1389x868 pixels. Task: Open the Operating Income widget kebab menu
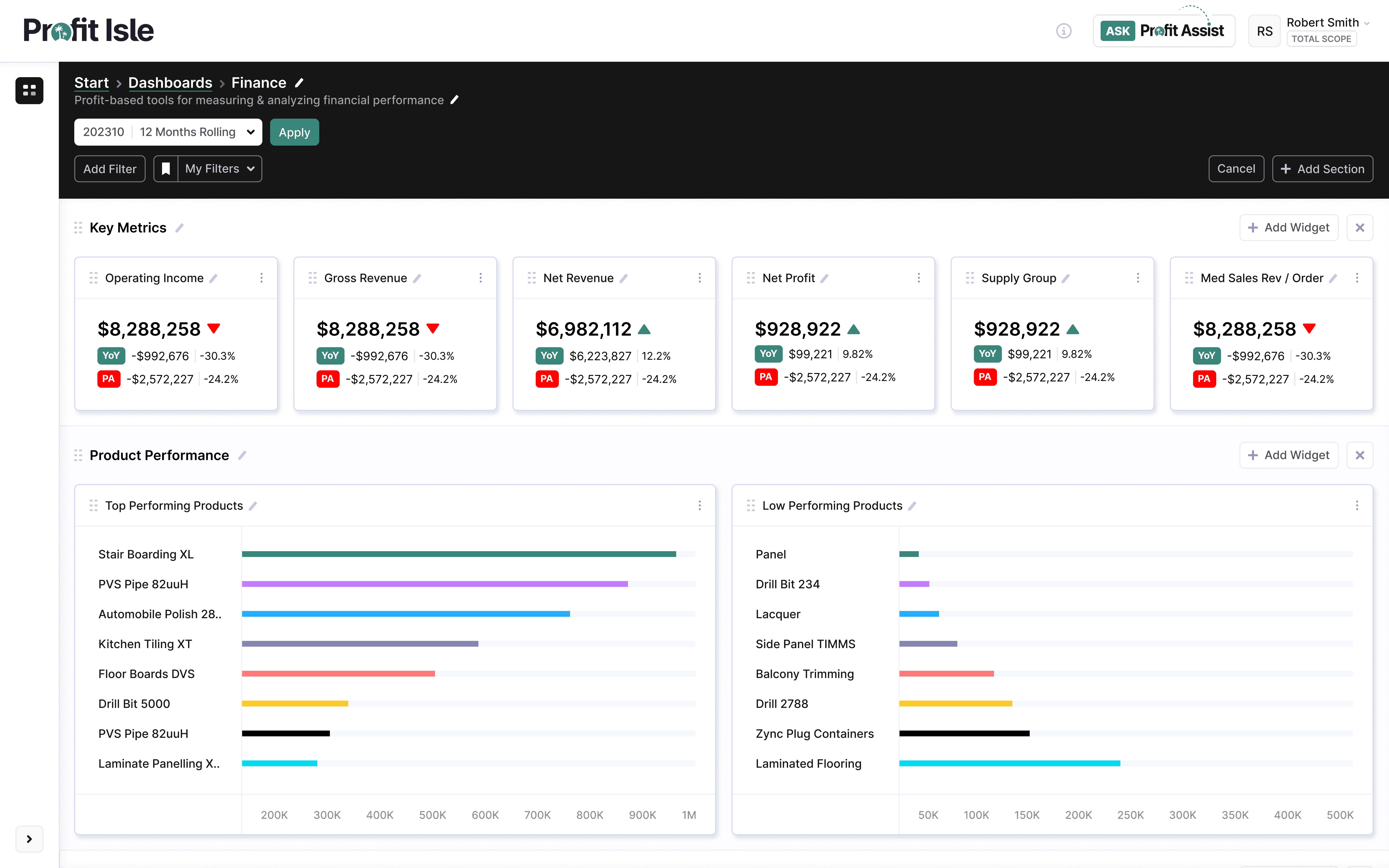click(261, 278)
